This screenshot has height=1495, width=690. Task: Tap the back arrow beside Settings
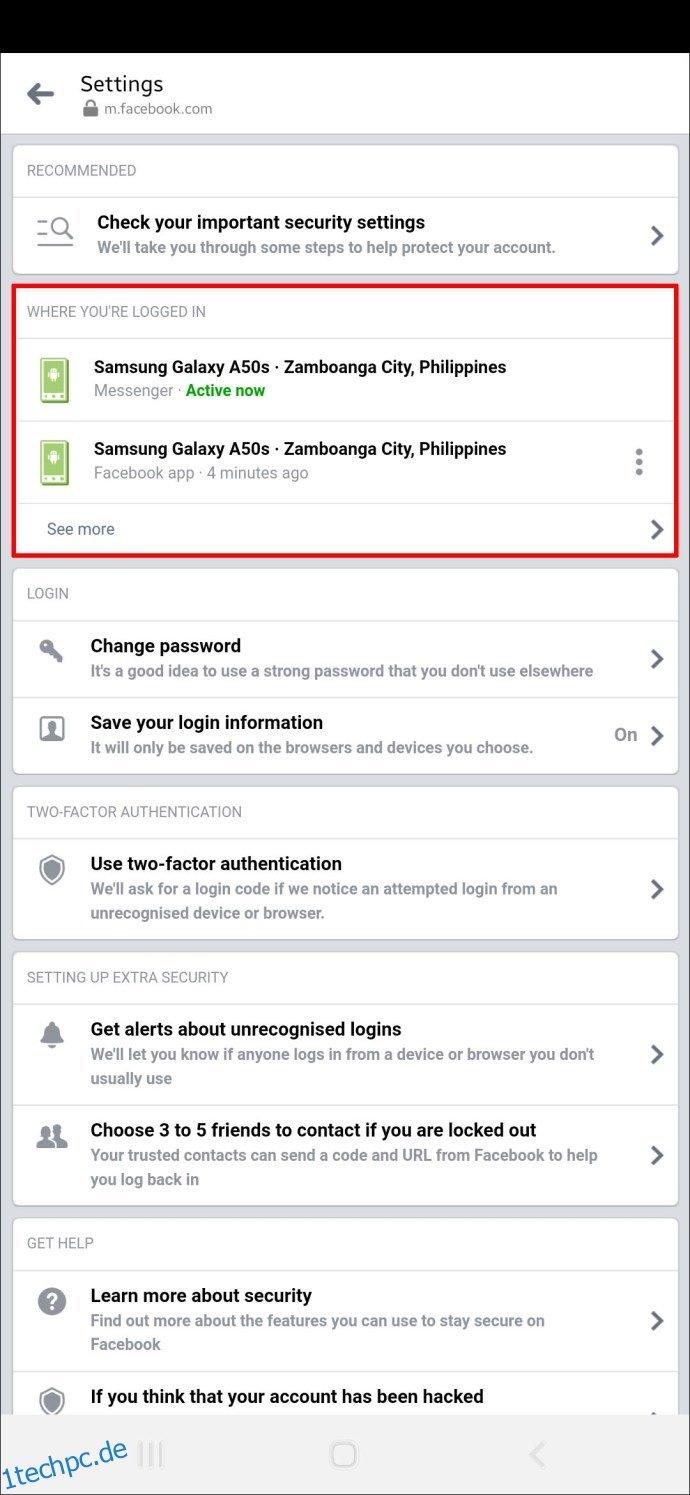coord(40,94)
